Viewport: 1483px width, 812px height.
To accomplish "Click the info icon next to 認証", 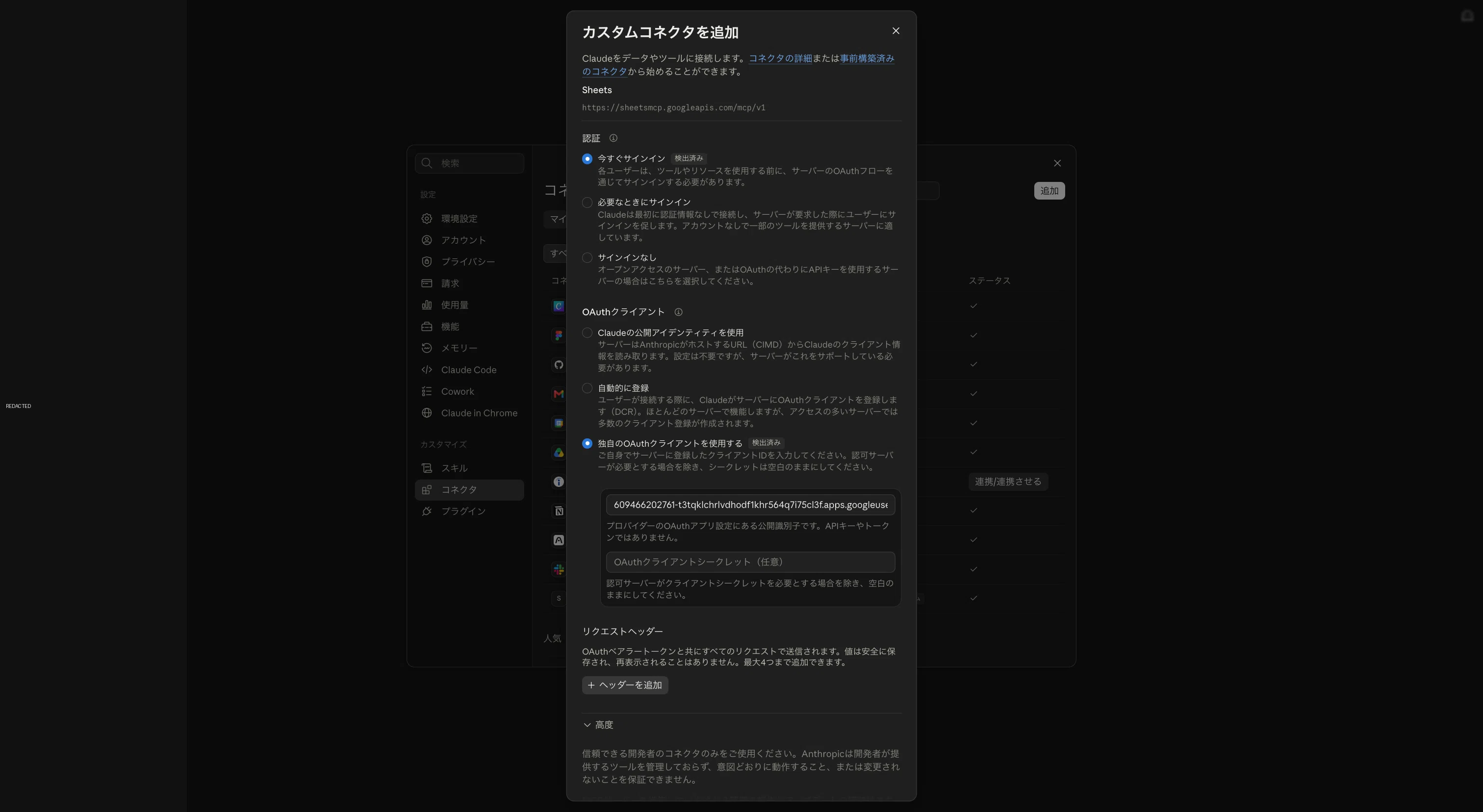I will [613, 138].
